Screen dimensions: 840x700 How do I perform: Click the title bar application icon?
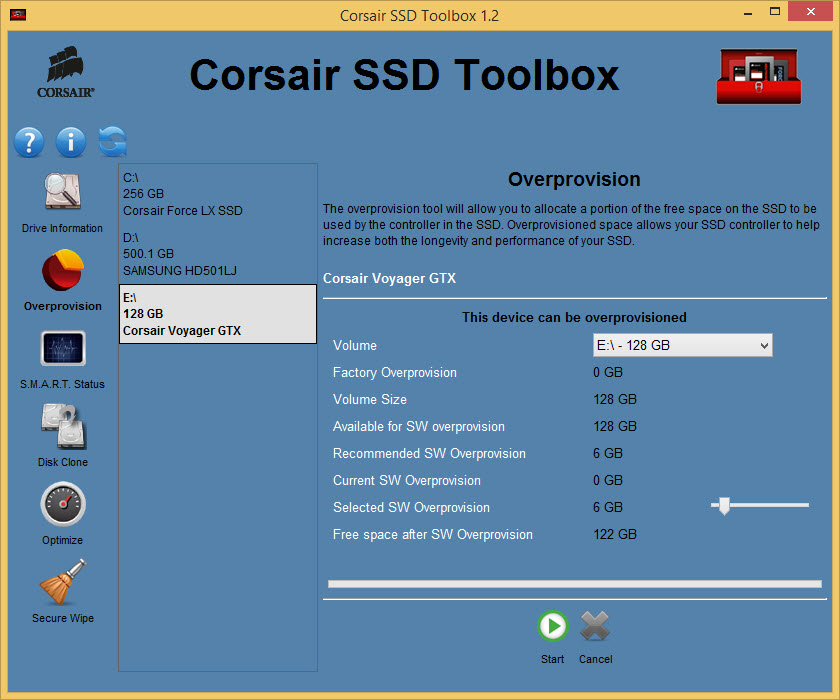[18, 14]
